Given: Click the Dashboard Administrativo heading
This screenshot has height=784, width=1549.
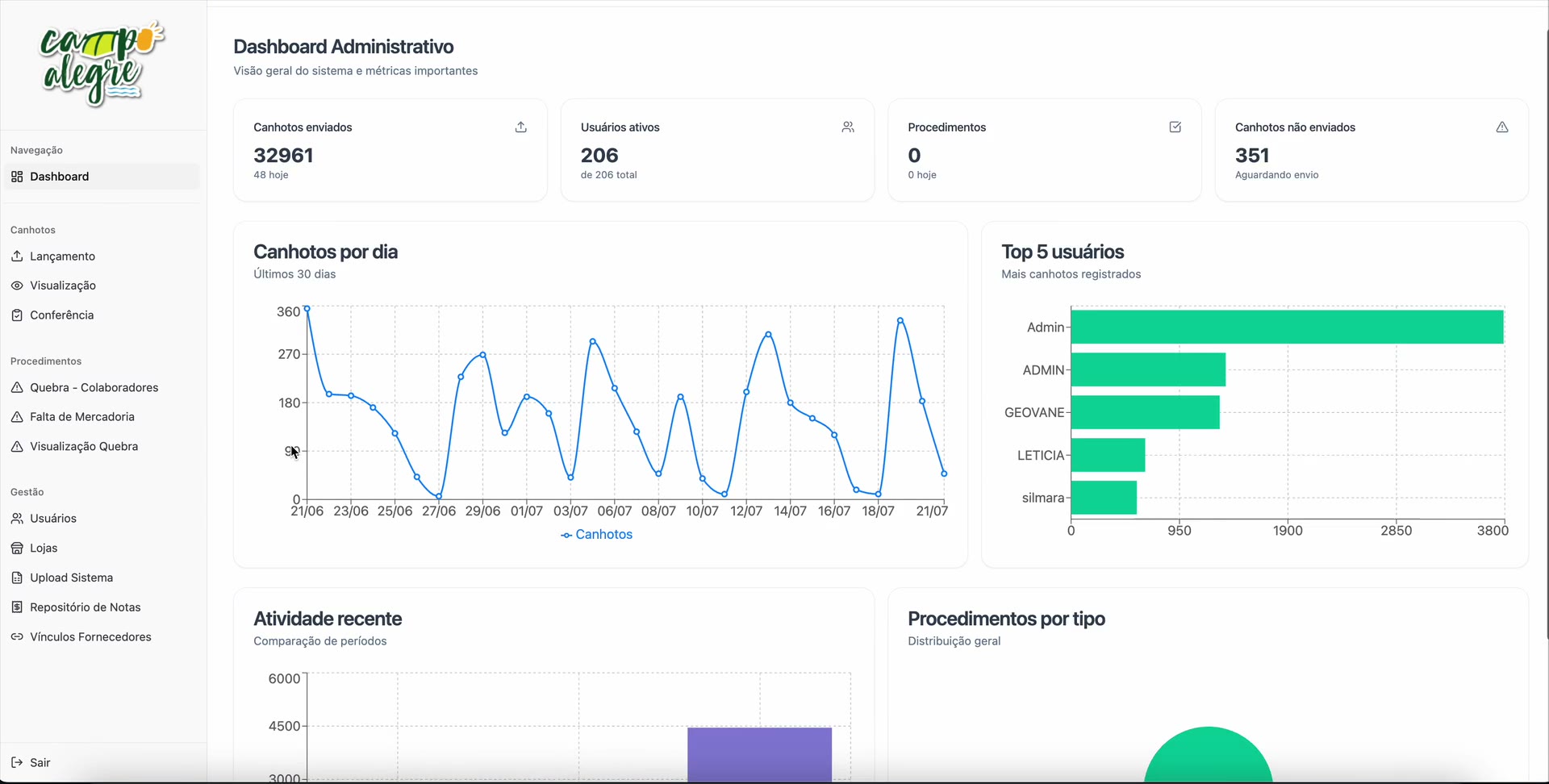Looking at the screenshot, I should point(344,47).
